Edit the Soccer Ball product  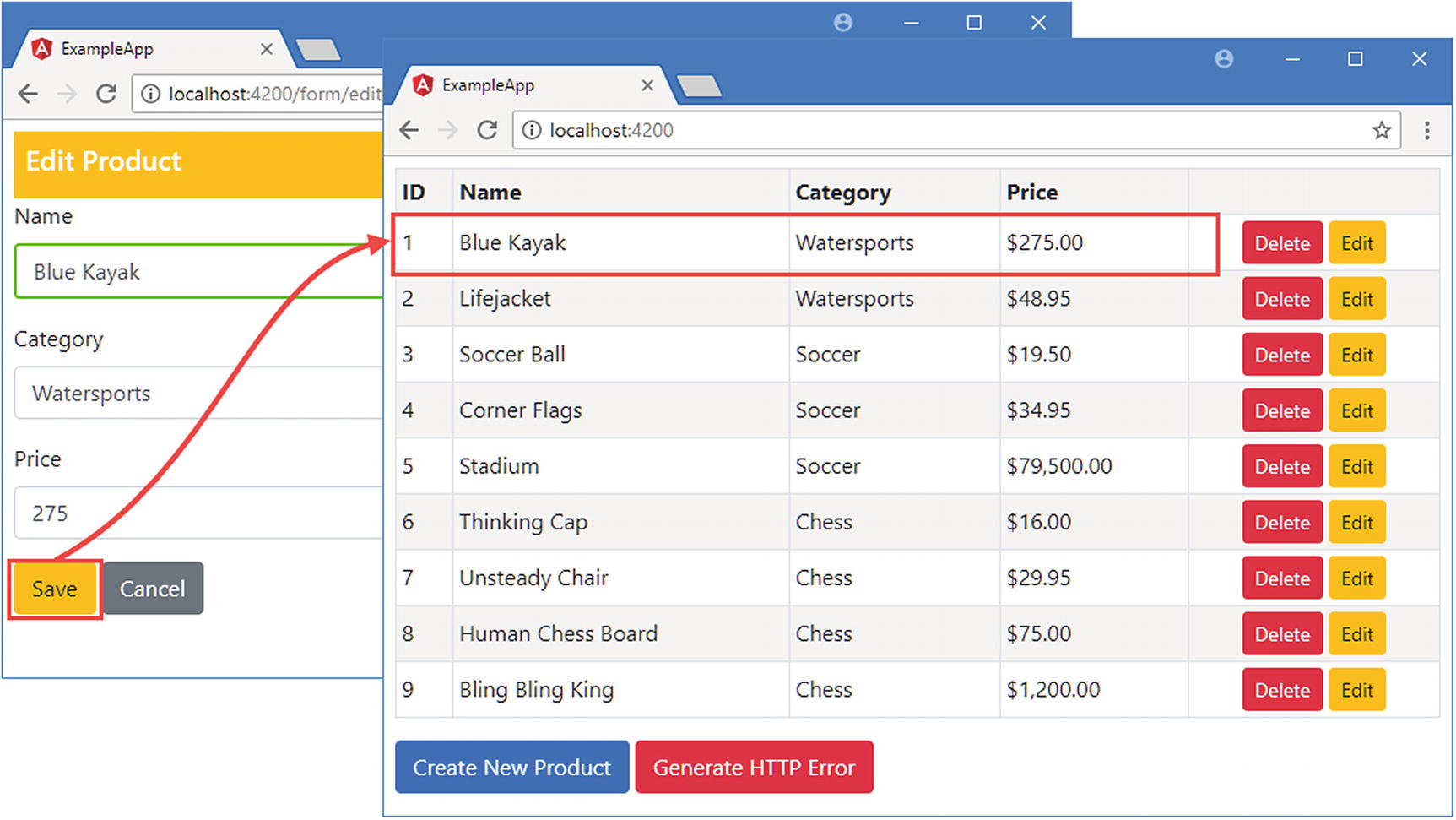coord(1357,355)
